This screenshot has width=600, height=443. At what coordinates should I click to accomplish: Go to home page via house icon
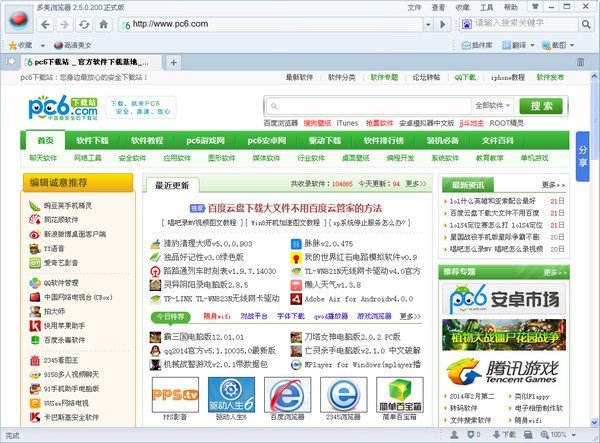[103, 24]
